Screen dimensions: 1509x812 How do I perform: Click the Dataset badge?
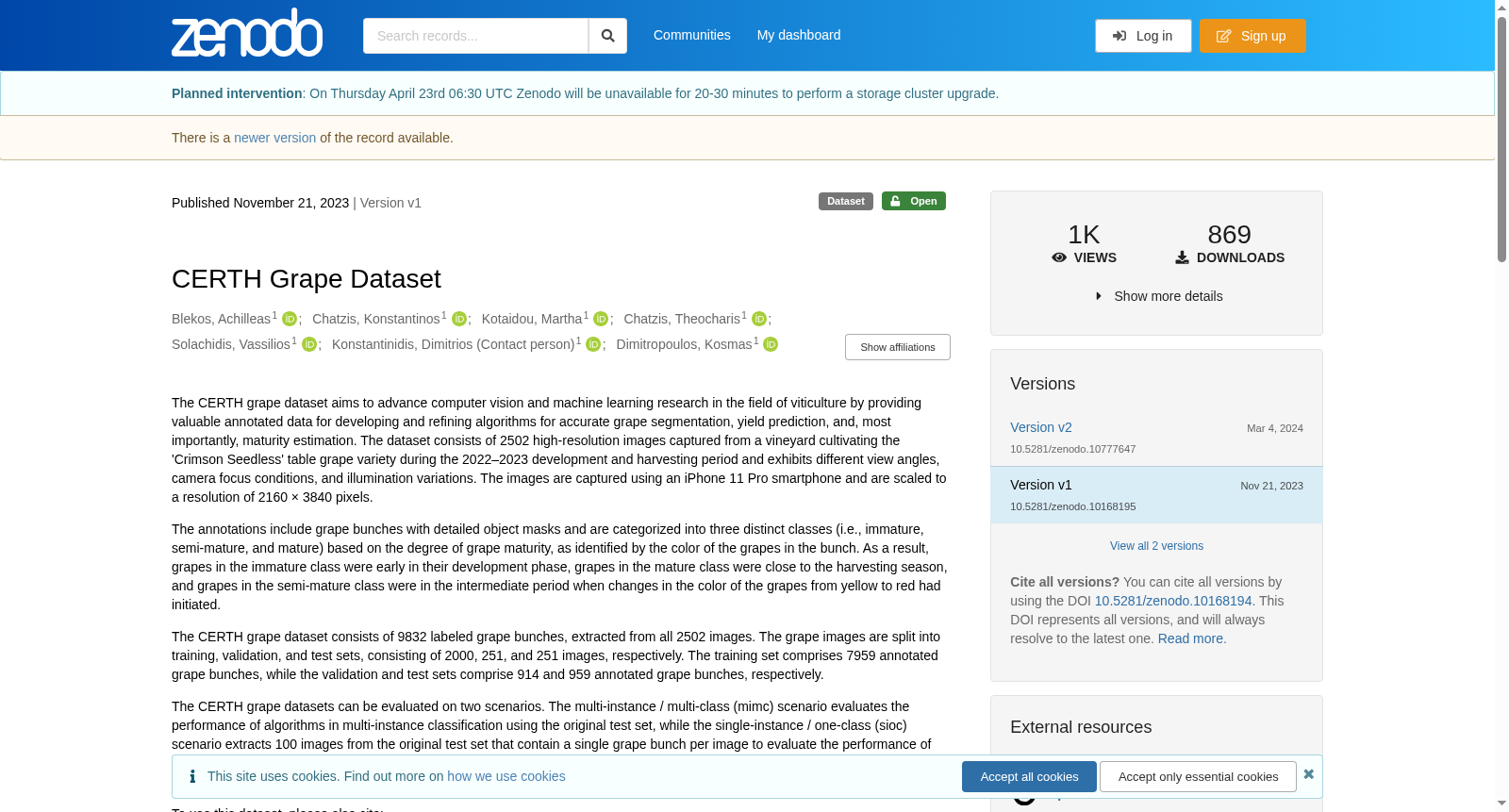point(846,201)
